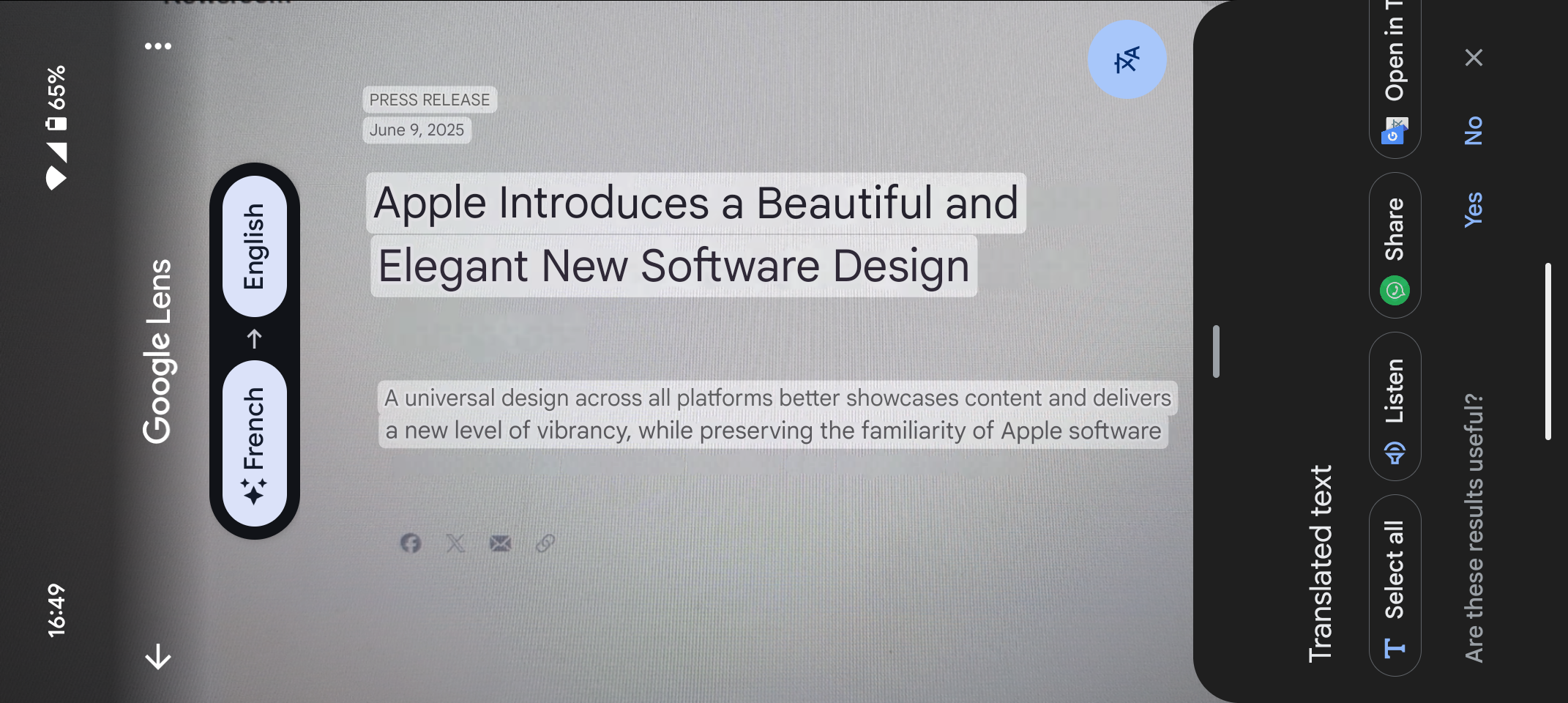Screen dimensions: 1568x703
Task: Click the X (Twitter) share icon
Action: point(455,543)
